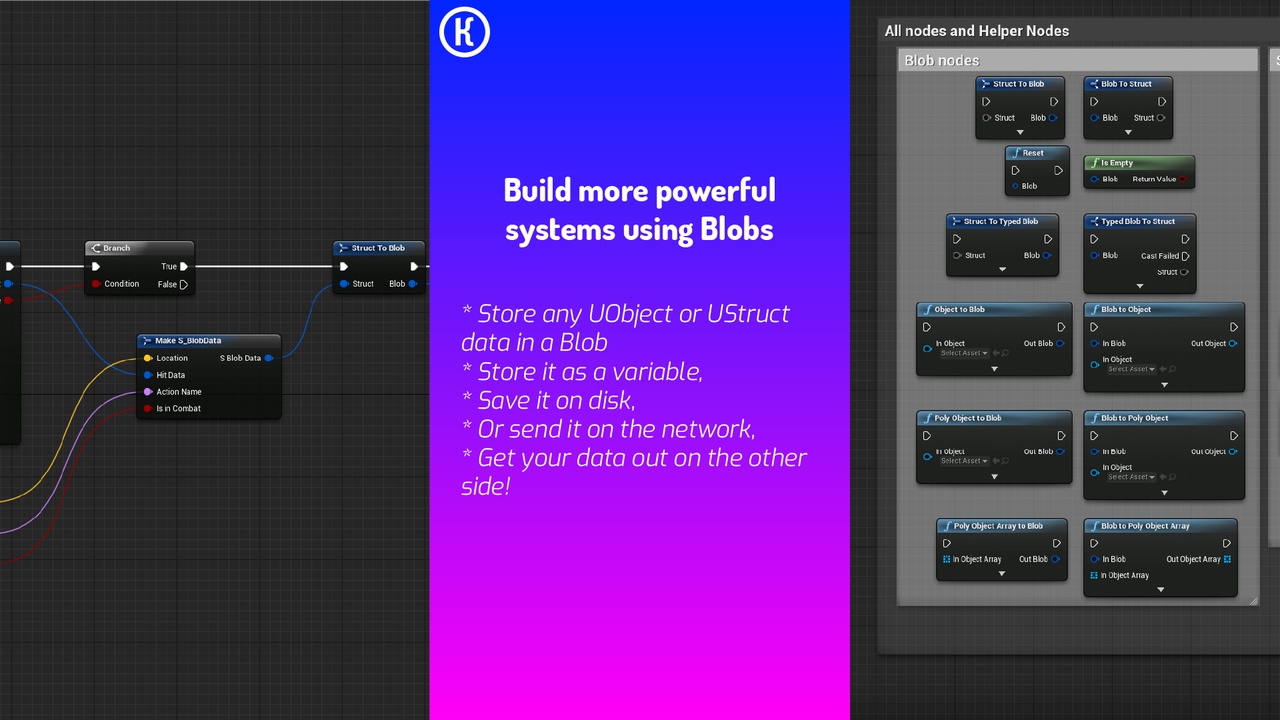Open Select Asset dropdown on Blob to Object node
Image resolution: width=1280 pixels, height=720 pixels.
point(1132,369)
